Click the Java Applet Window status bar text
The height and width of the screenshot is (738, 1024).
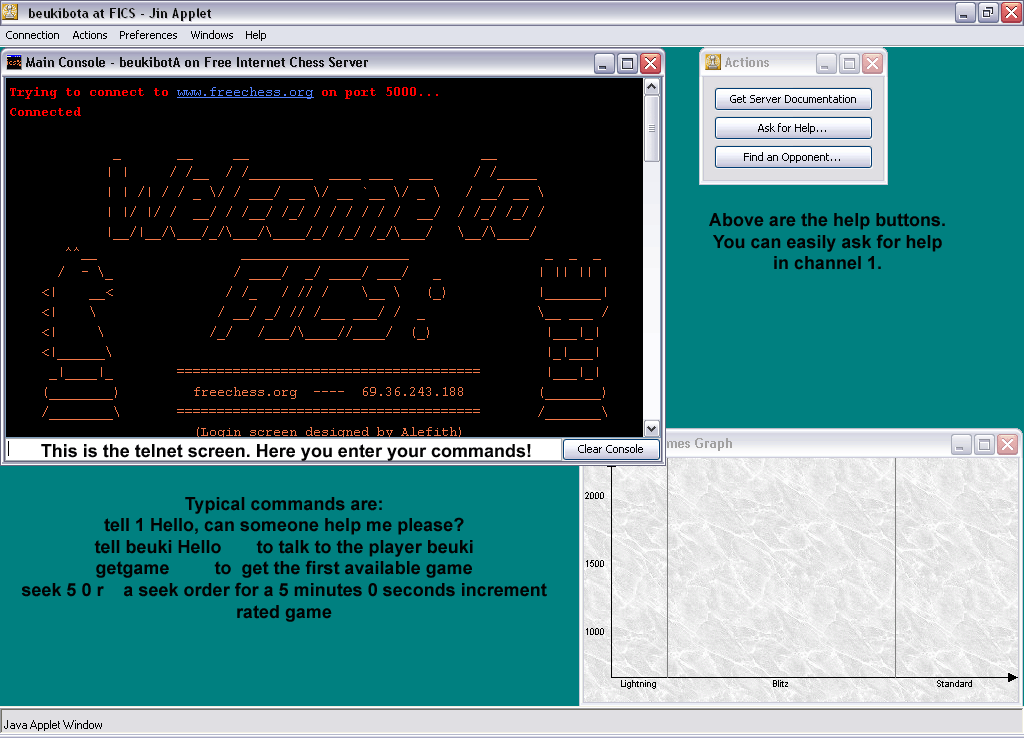tap(53, 725)
